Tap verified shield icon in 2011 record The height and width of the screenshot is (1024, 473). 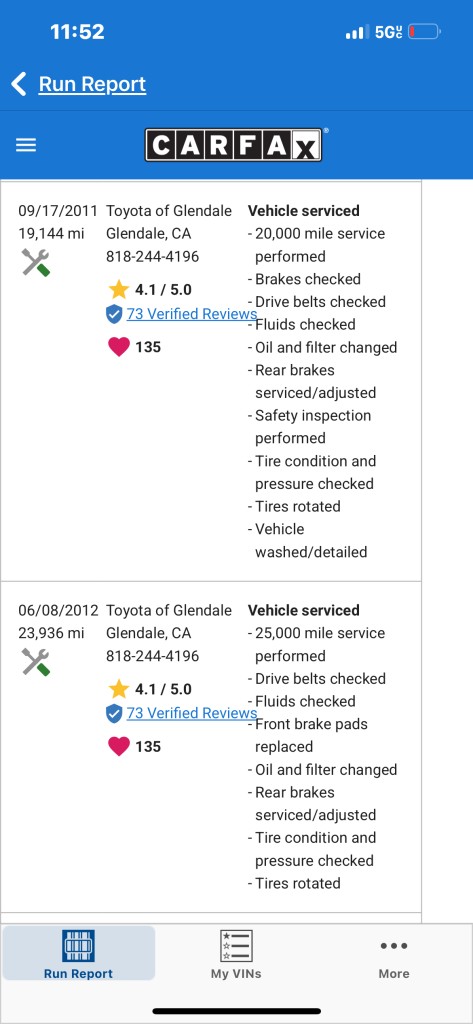click(114, 315)
